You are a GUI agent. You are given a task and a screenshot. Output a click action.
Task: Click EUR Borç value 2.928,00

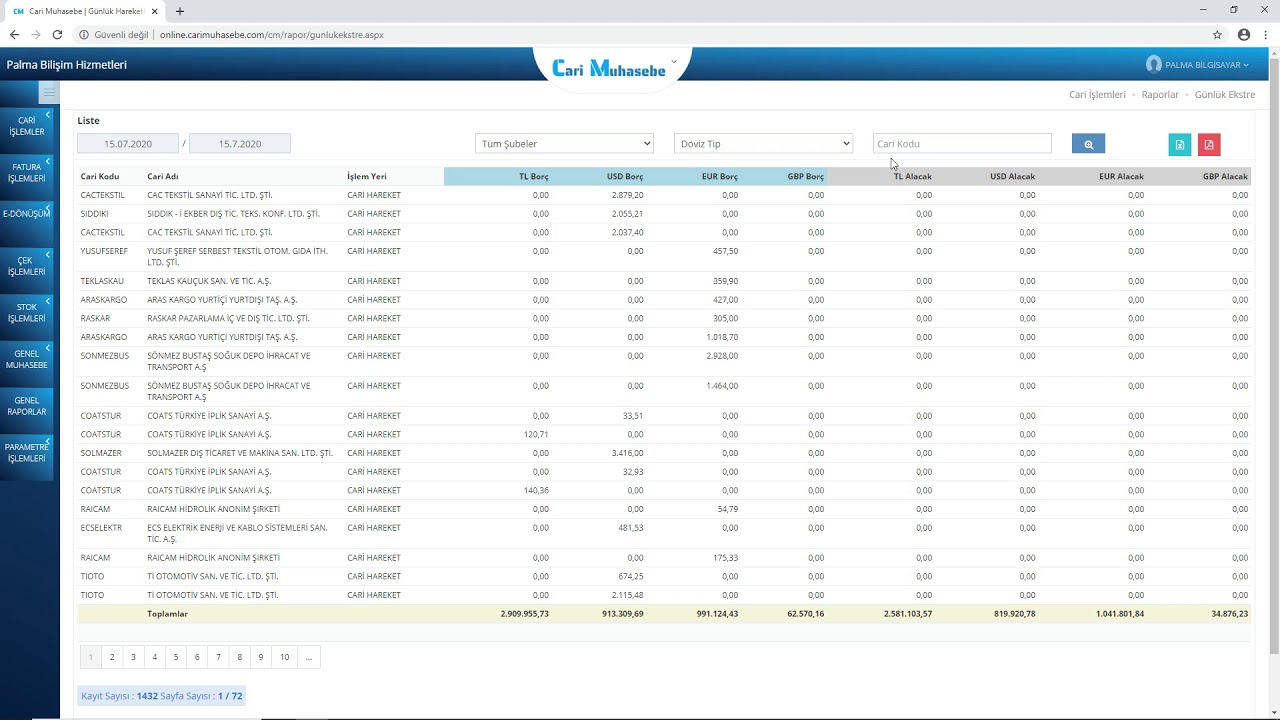pyautogui.click(x=722, y=356)
